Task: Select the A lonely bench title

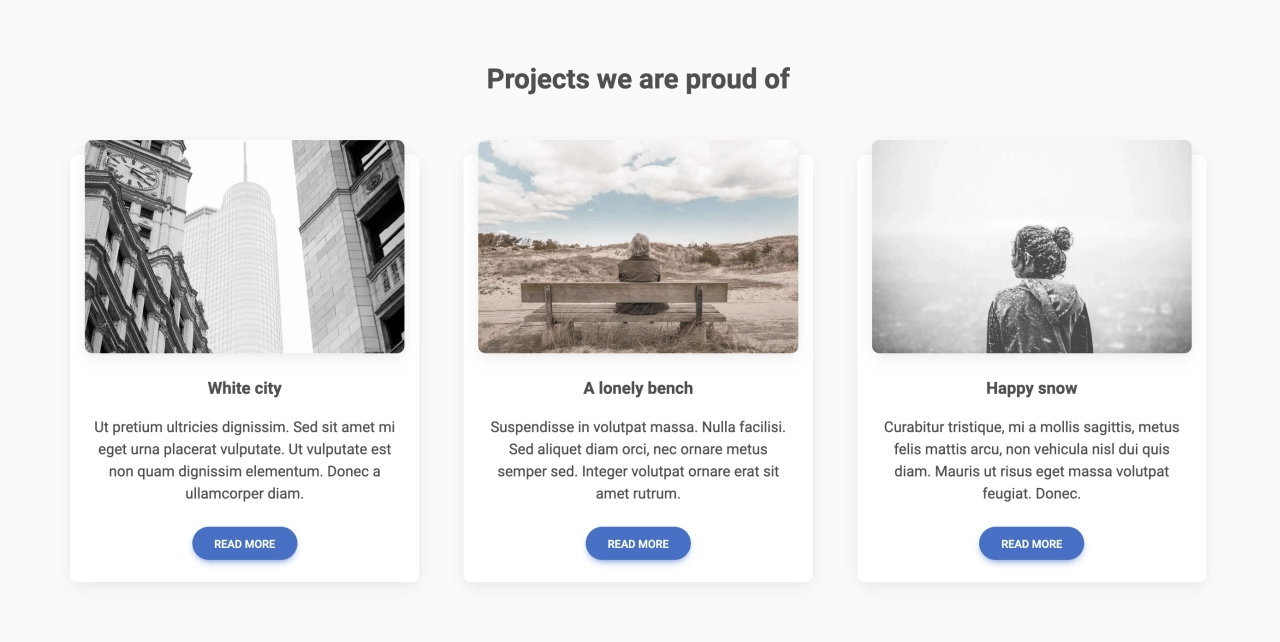Action: pos(638,388)
